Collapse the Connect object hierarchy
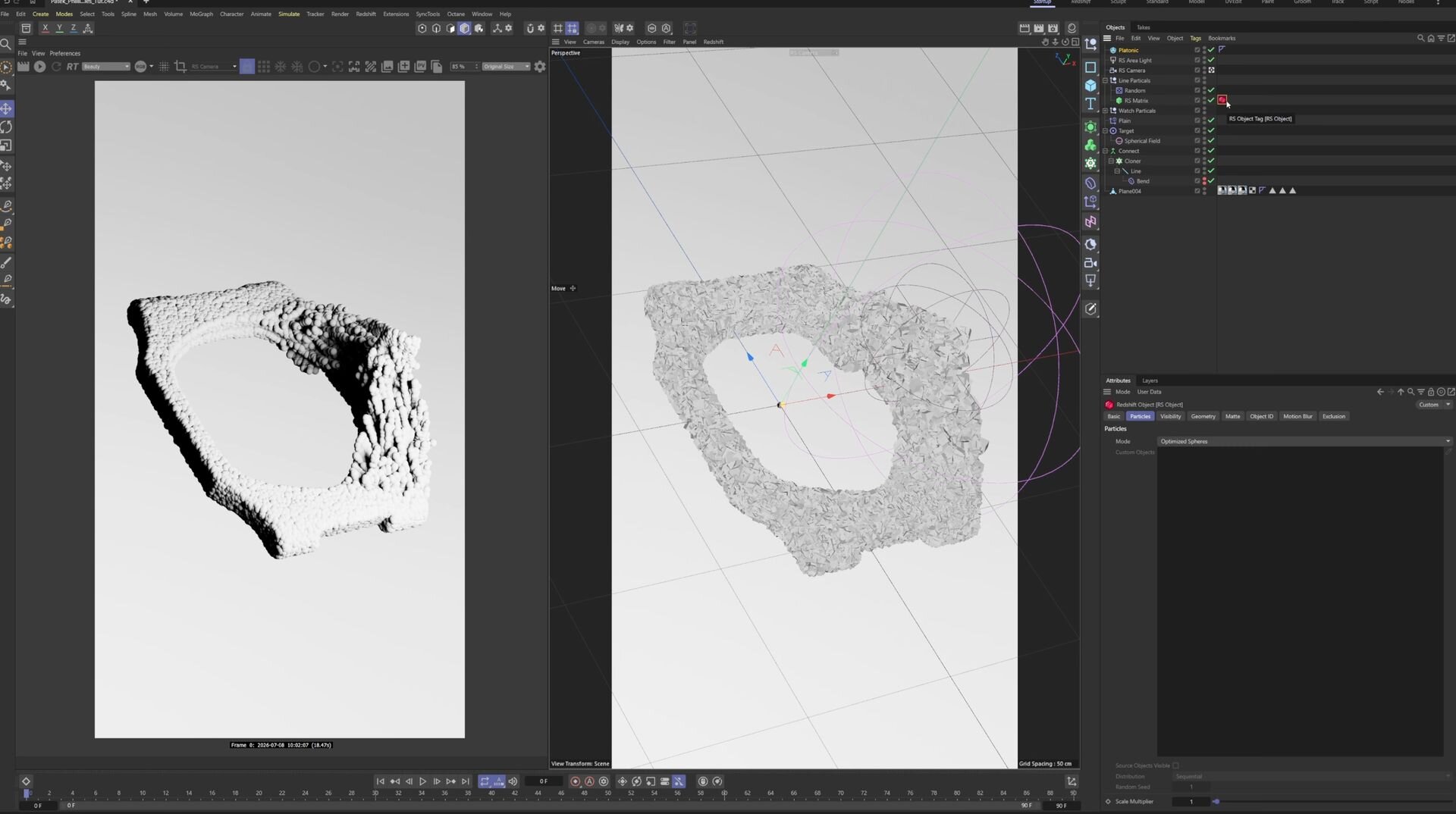The height and width of the screenshot is (814, 1456). [x=1106, y=151]
